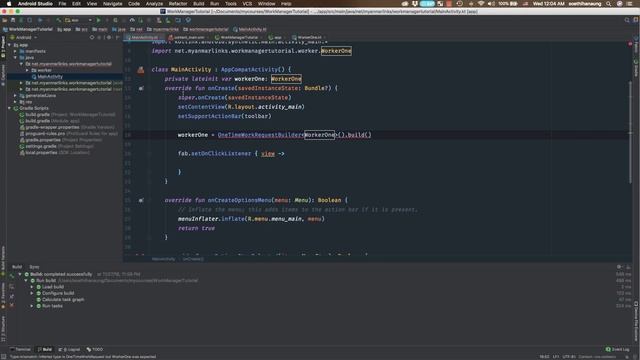Click the Wi-Fi icon in macOS menu bar
Screen dimensions: 640x360
pyautogui.click(x=481, y=4)
